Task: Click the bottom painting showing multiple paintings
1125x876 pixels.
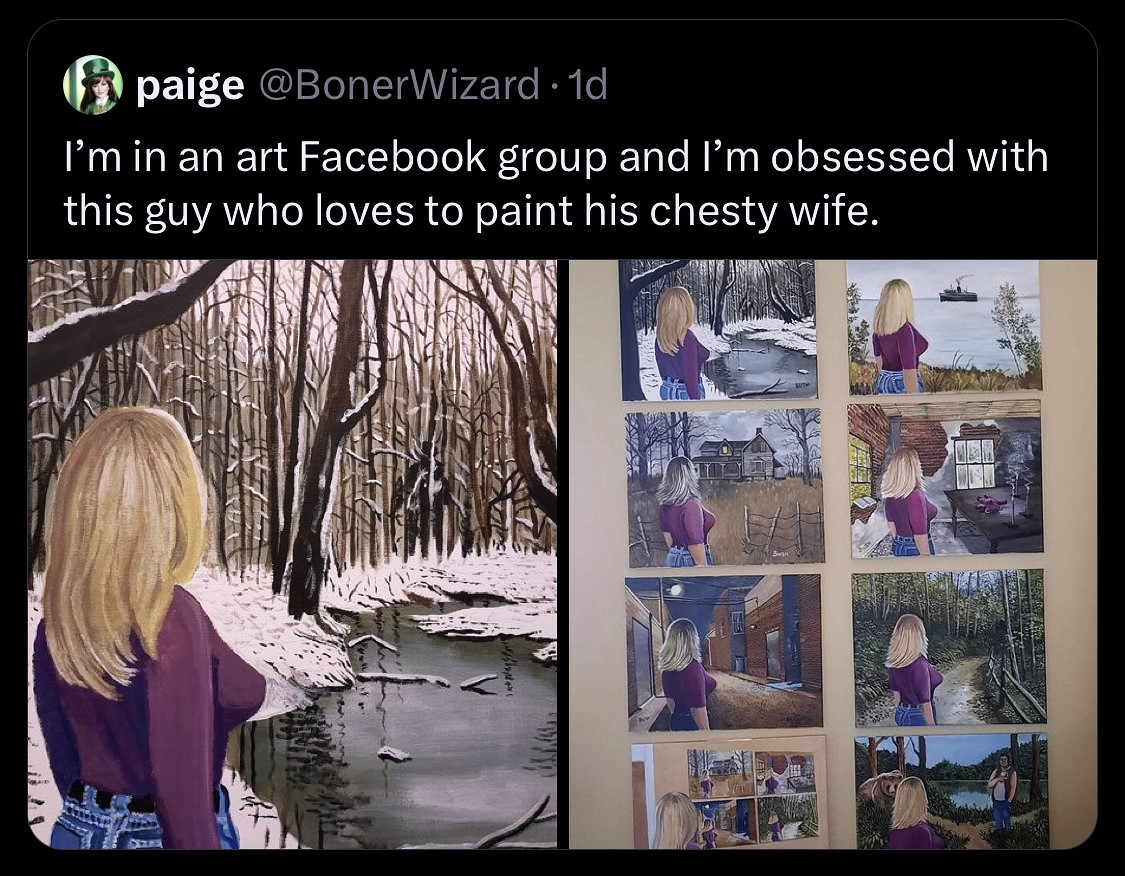Action: coord(728,796)
